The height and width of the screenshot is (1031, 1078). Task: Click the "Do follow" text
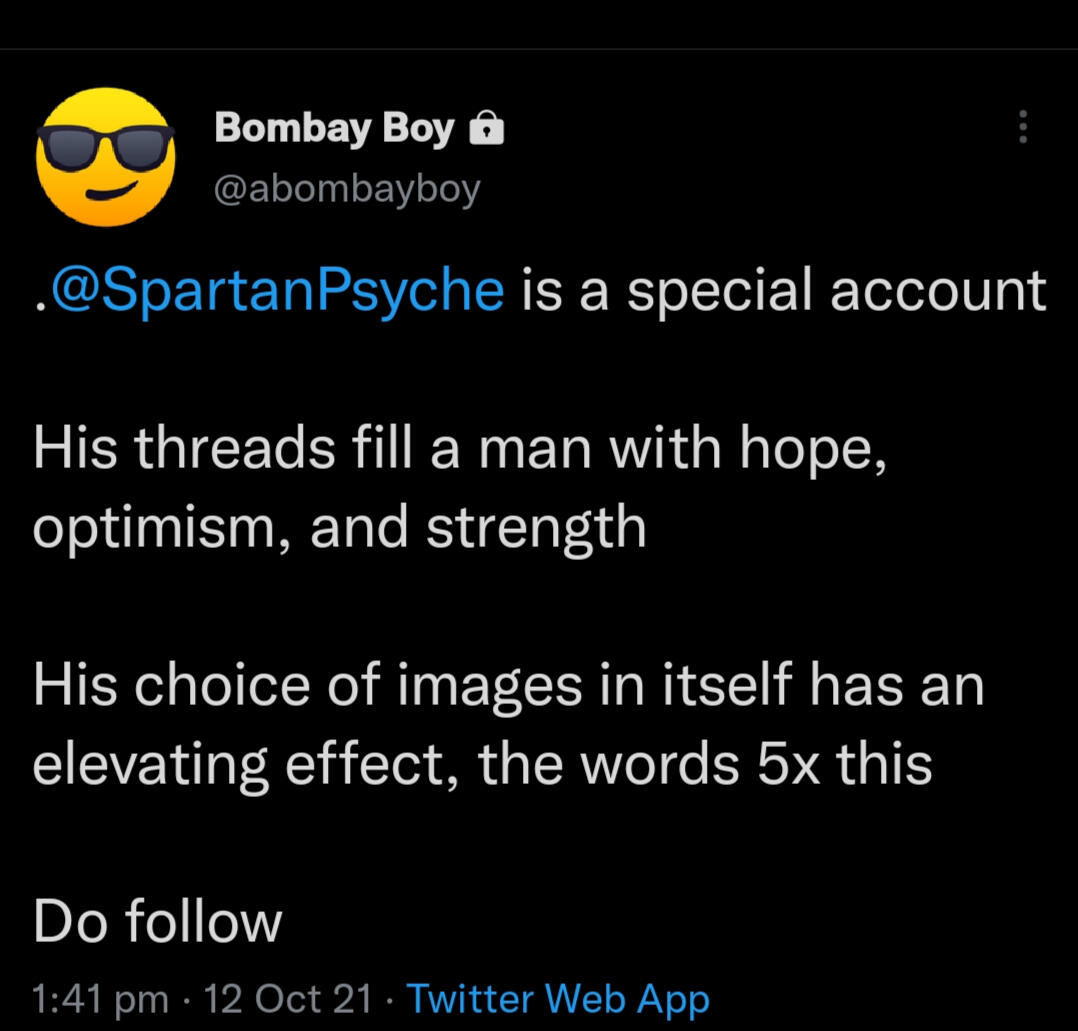click(x=157, y=922)
